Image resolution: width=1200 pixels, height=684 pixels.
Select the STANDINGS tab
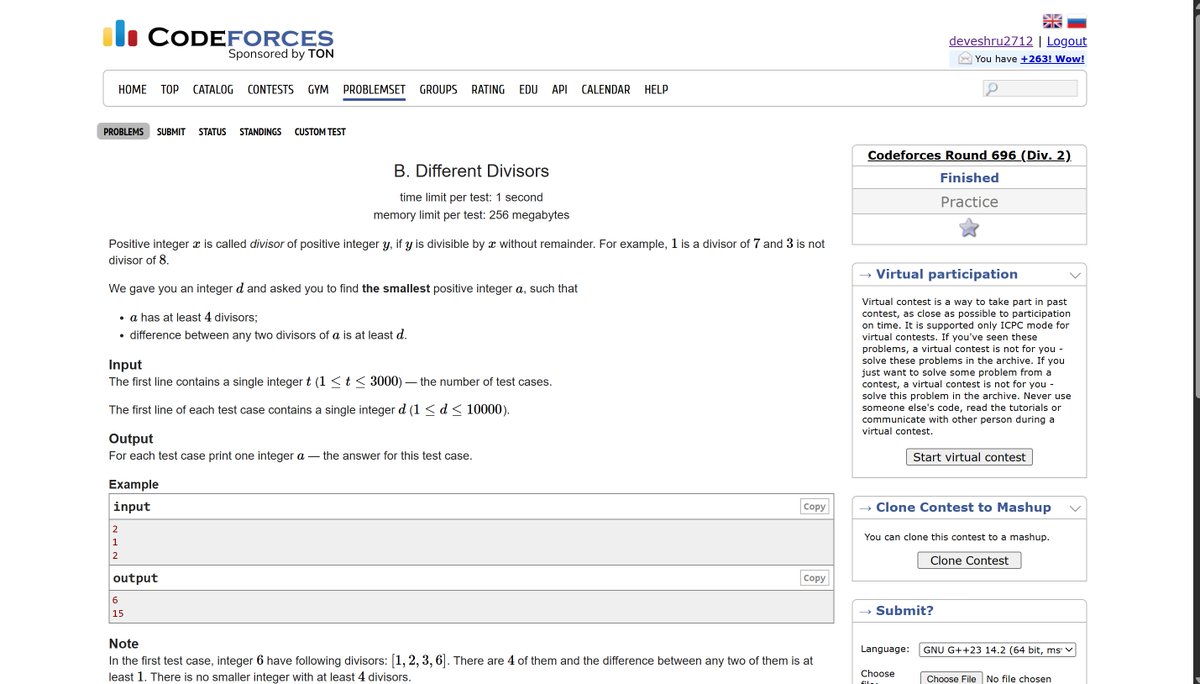tap(260, 132)
